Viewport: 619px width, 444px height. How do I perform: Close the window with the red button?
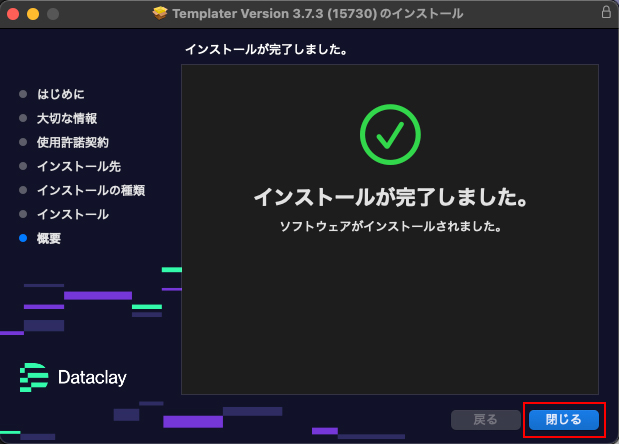pyautogui.click(x=14, y=14)
